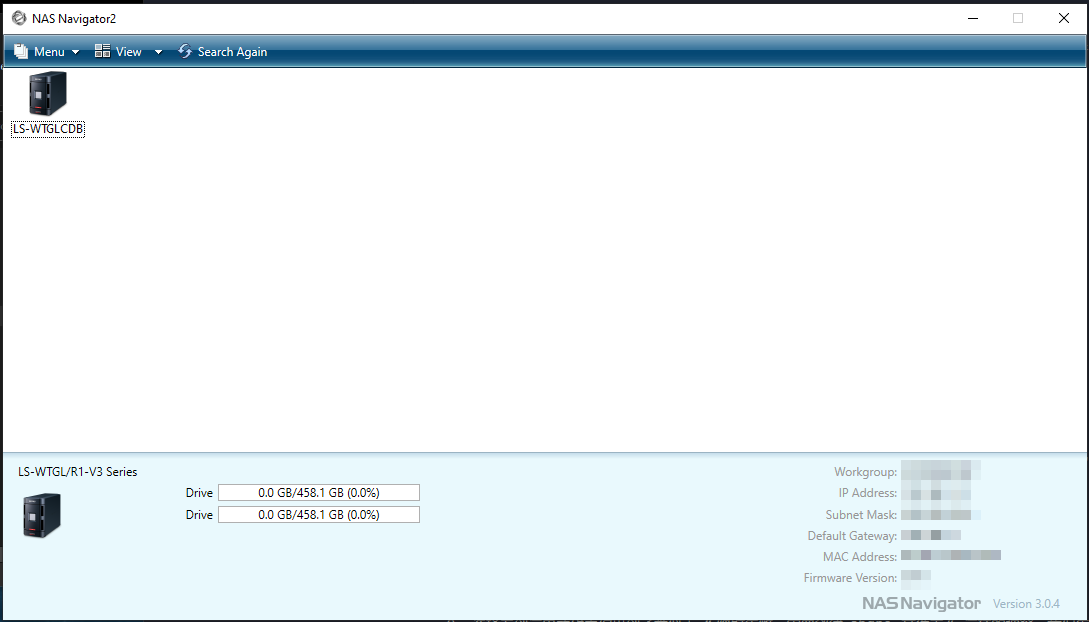Screen dimensions: 1089x622
Task: Select the LS-WTGLCDB device name label
Action: coord(48,129)
